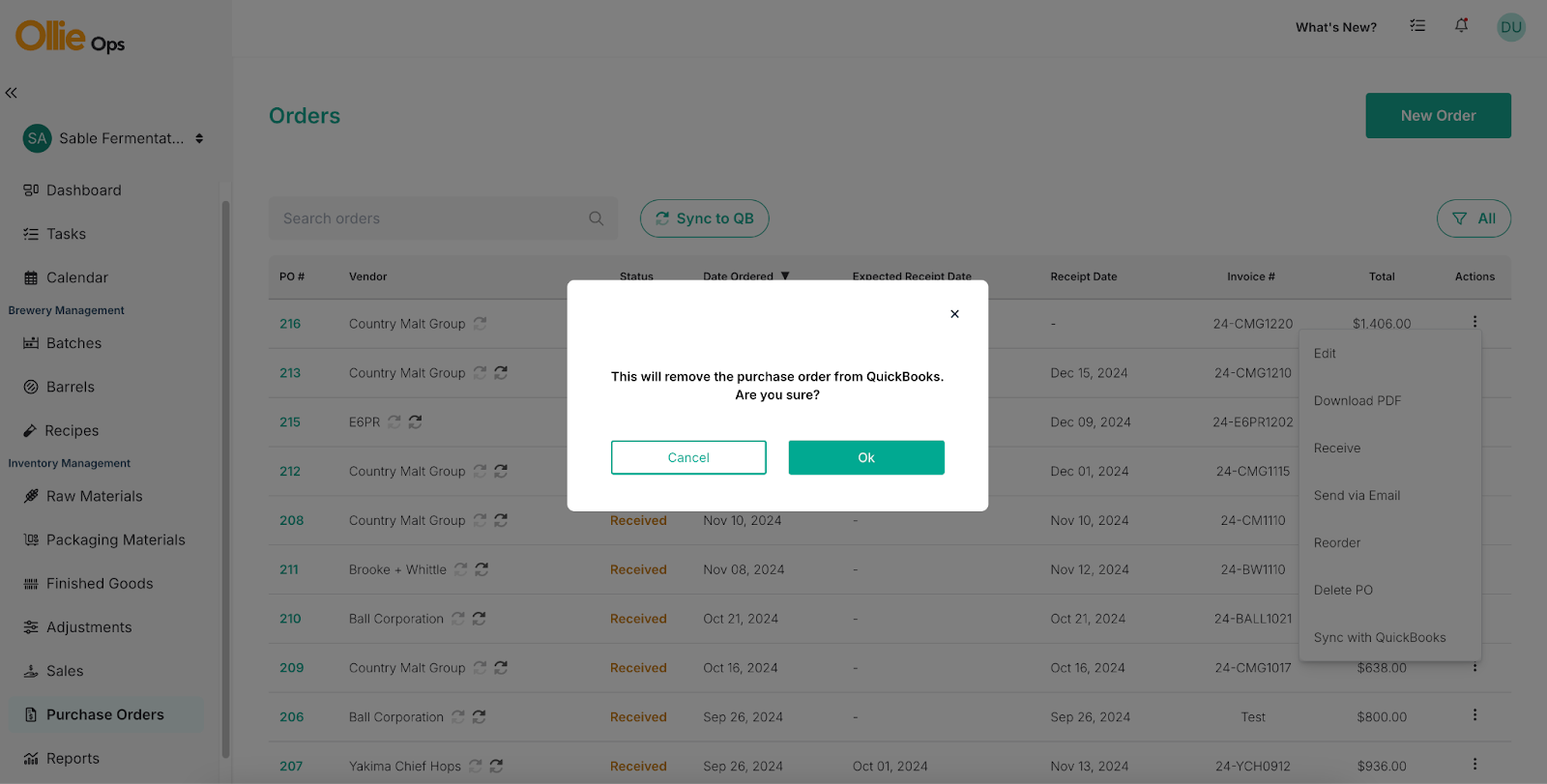Click the notifications bell icon

tap(1461, 26)
